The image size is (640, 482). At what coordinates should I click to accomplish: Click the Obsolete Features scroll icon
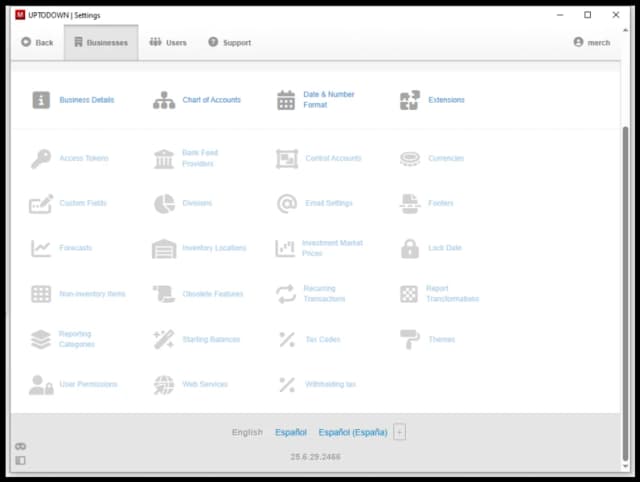point(164,294)
